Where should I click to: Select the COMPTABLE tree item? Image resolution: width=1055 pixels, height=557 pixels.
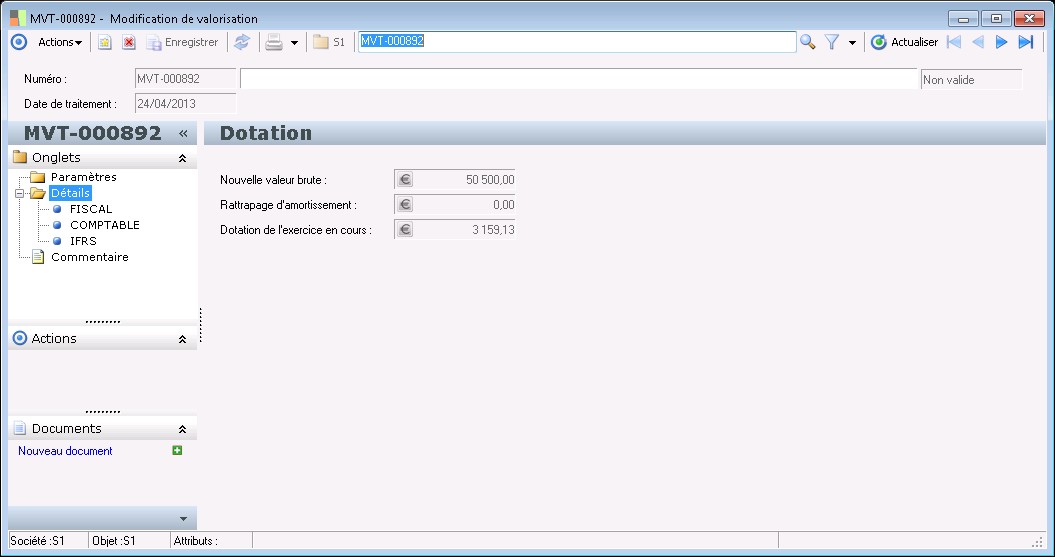[105, 225]
